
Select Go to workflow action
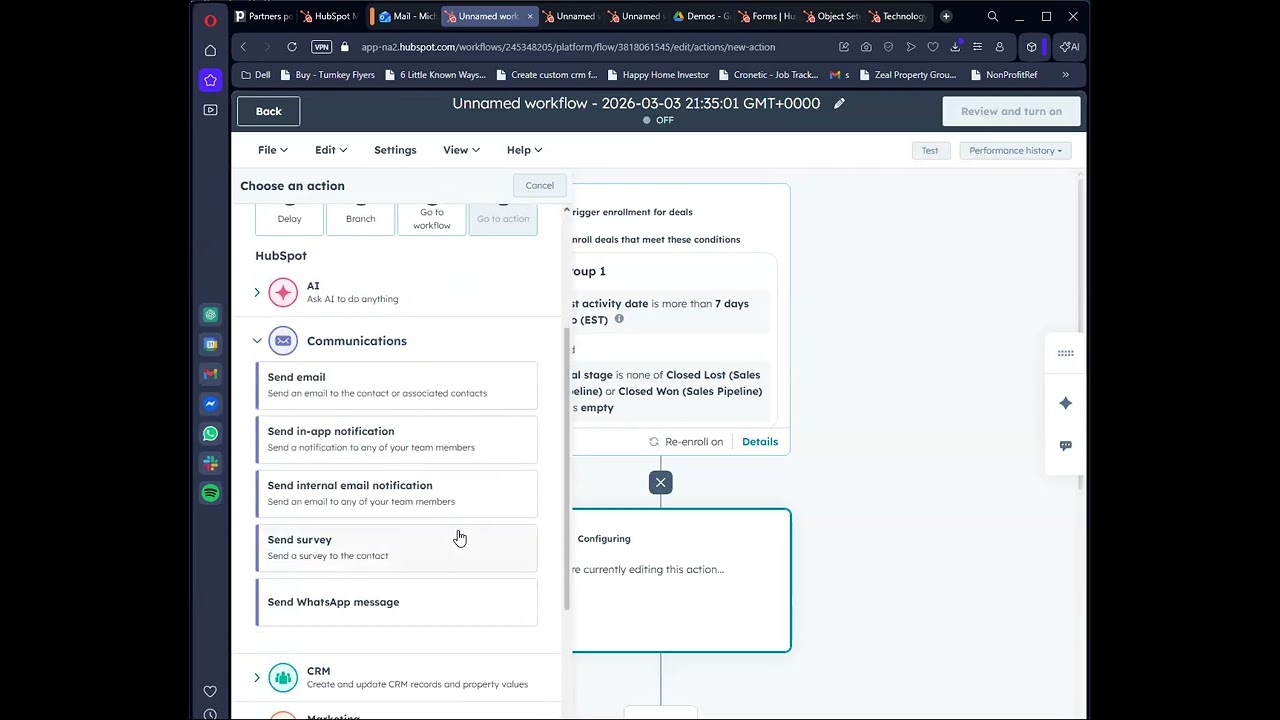click(x=432, y=219)
